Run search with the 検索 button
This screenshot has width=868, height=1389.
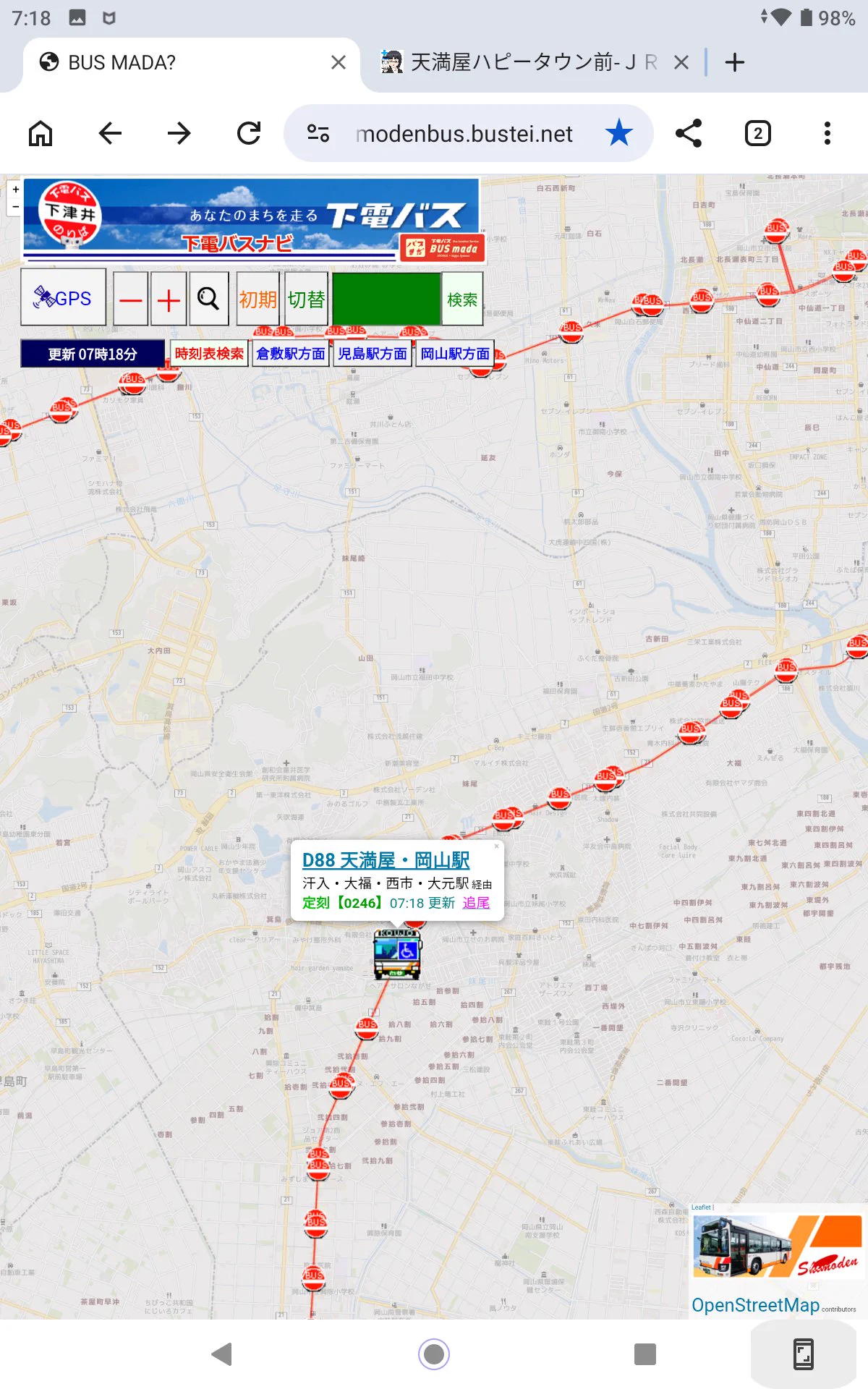point(462,299)
